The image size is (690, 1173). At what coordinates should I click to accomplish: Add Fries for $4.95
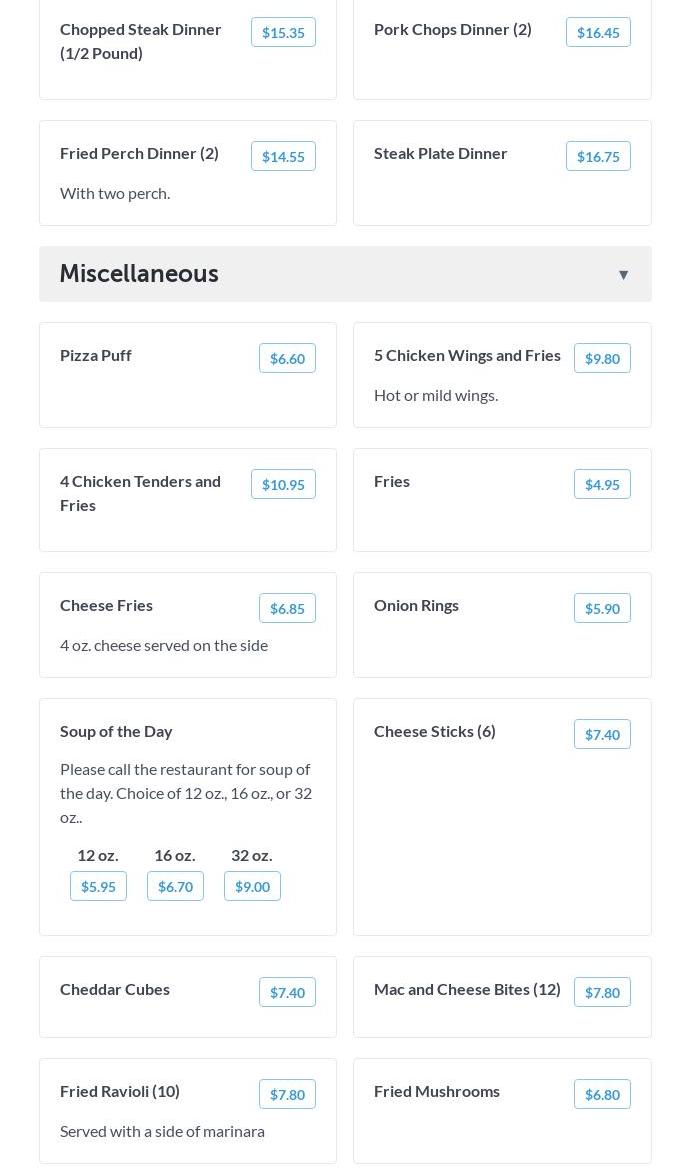tap(602, 484)
